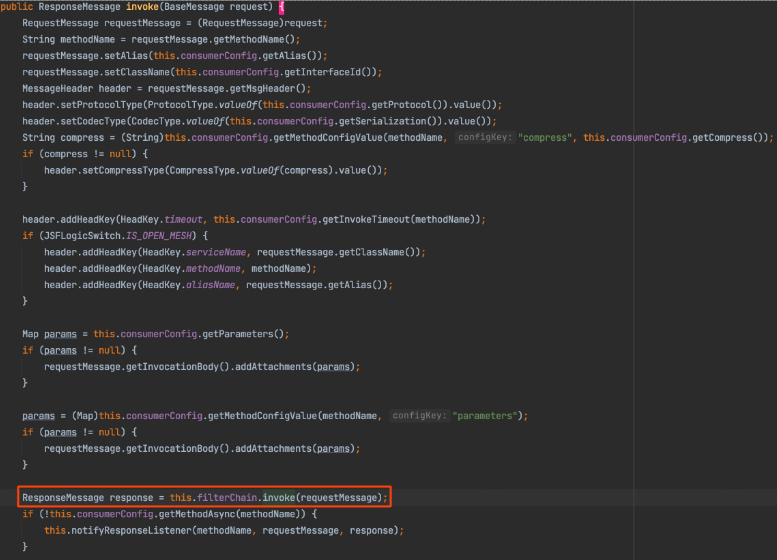This screenshot has width=777, height=560.
Task: Click the "parameters" string literal
Action: click(x=484, y=415)
